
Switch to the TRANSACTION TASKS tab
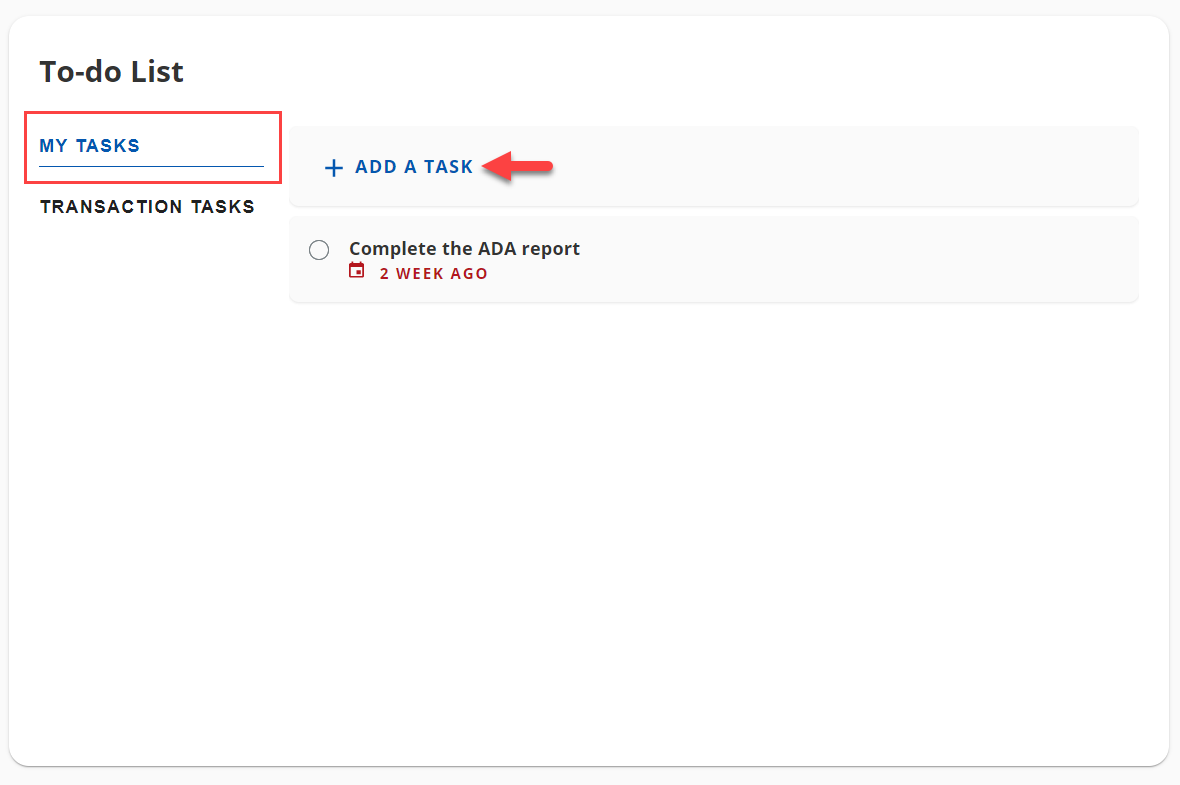(147, 206)
